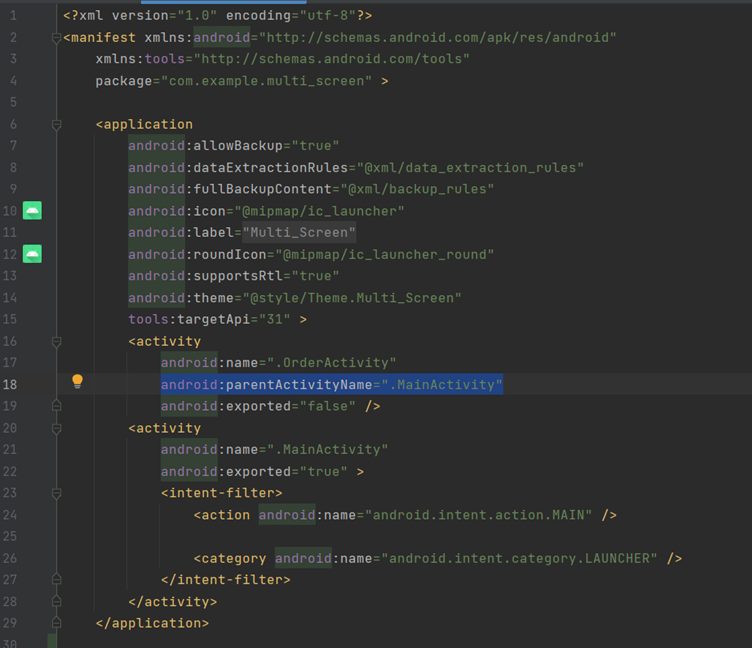Screen dimensions: 752x648
Task: Place cursor in the "Multi_Screen" label value
Action: coord(299,233)
